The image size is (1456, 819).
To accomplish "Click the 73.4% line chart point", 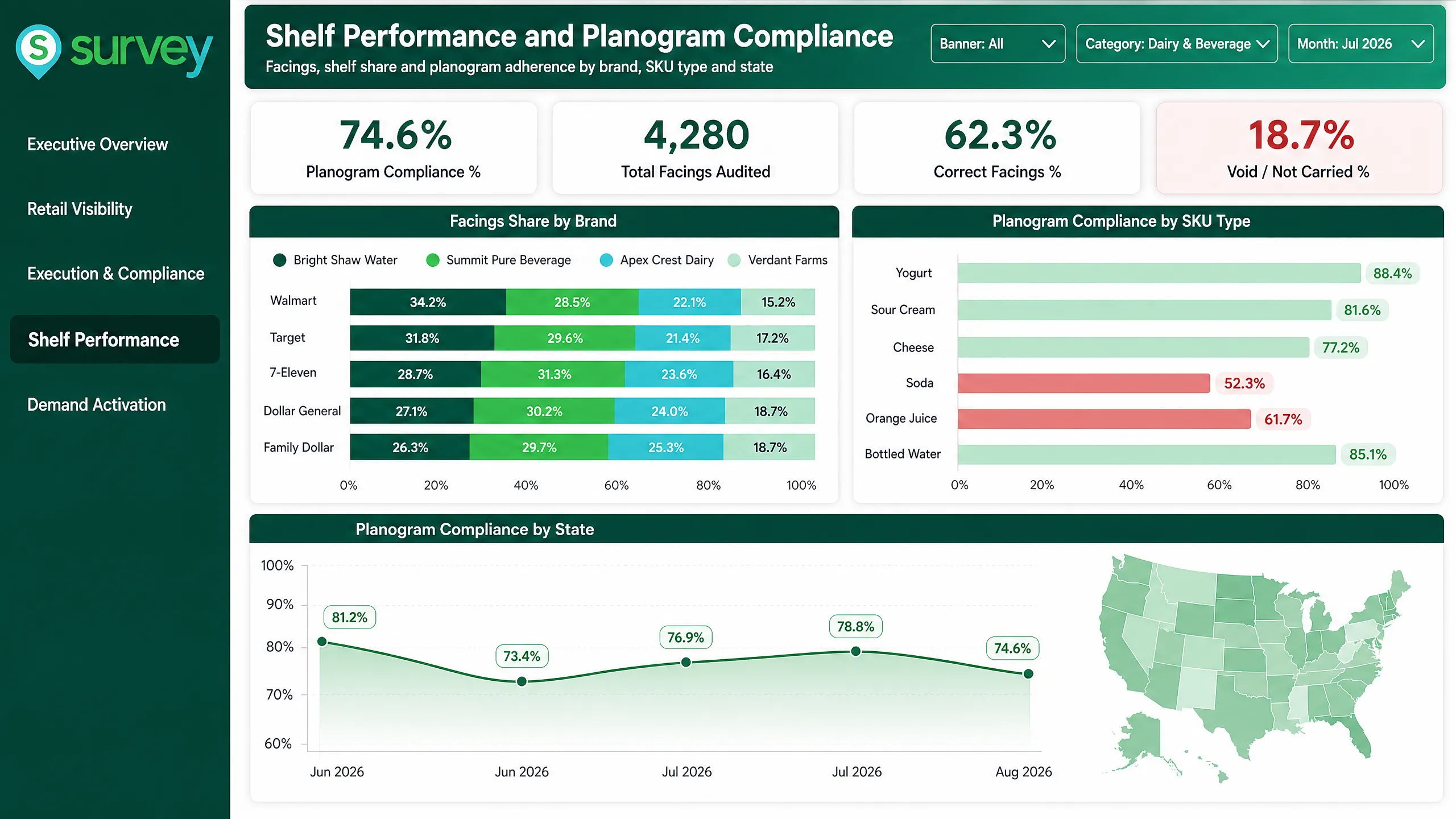I will [522, 681].
